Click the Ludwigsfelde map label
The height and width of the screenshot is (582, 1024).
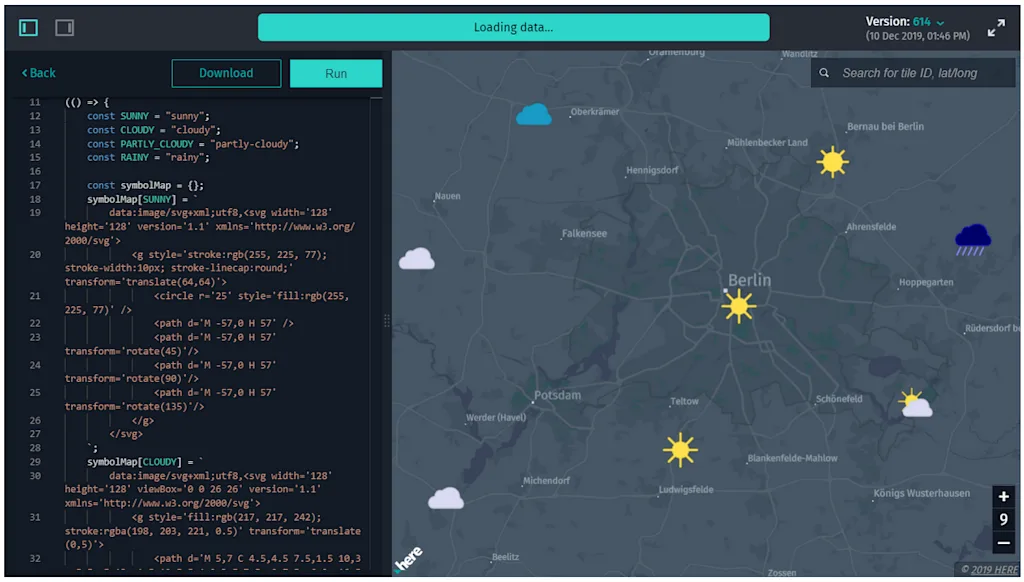[x=686, y=490]
